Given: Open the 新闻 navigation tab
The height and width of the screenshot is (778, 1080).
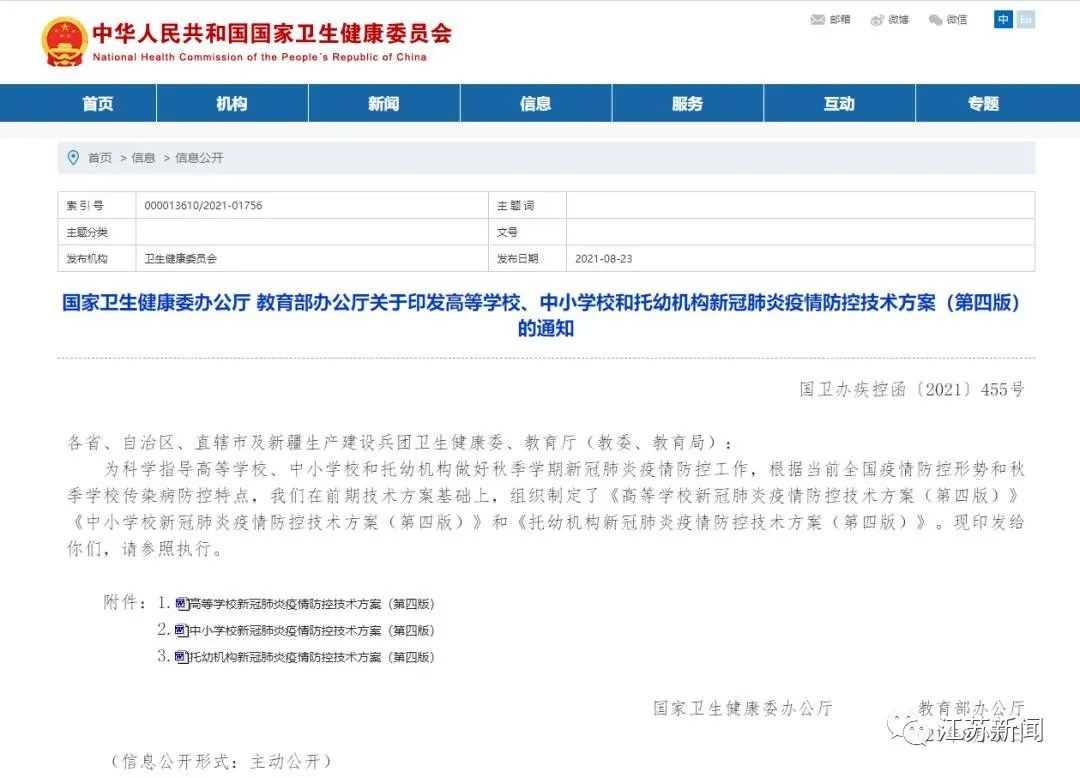Looking at the screenshot, I should pyautogui.click(x=384, y=103).
